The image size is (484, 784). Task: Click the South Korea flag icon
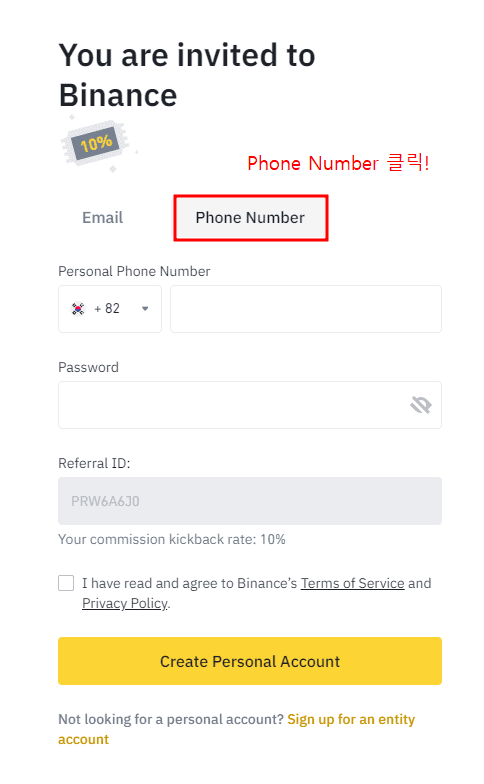(78, 309)
